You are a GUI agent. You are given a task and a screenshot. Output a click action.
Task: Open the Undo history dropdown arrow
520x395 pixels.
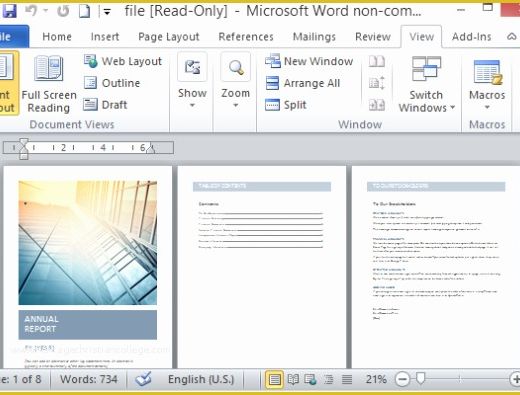pos(46,11)
